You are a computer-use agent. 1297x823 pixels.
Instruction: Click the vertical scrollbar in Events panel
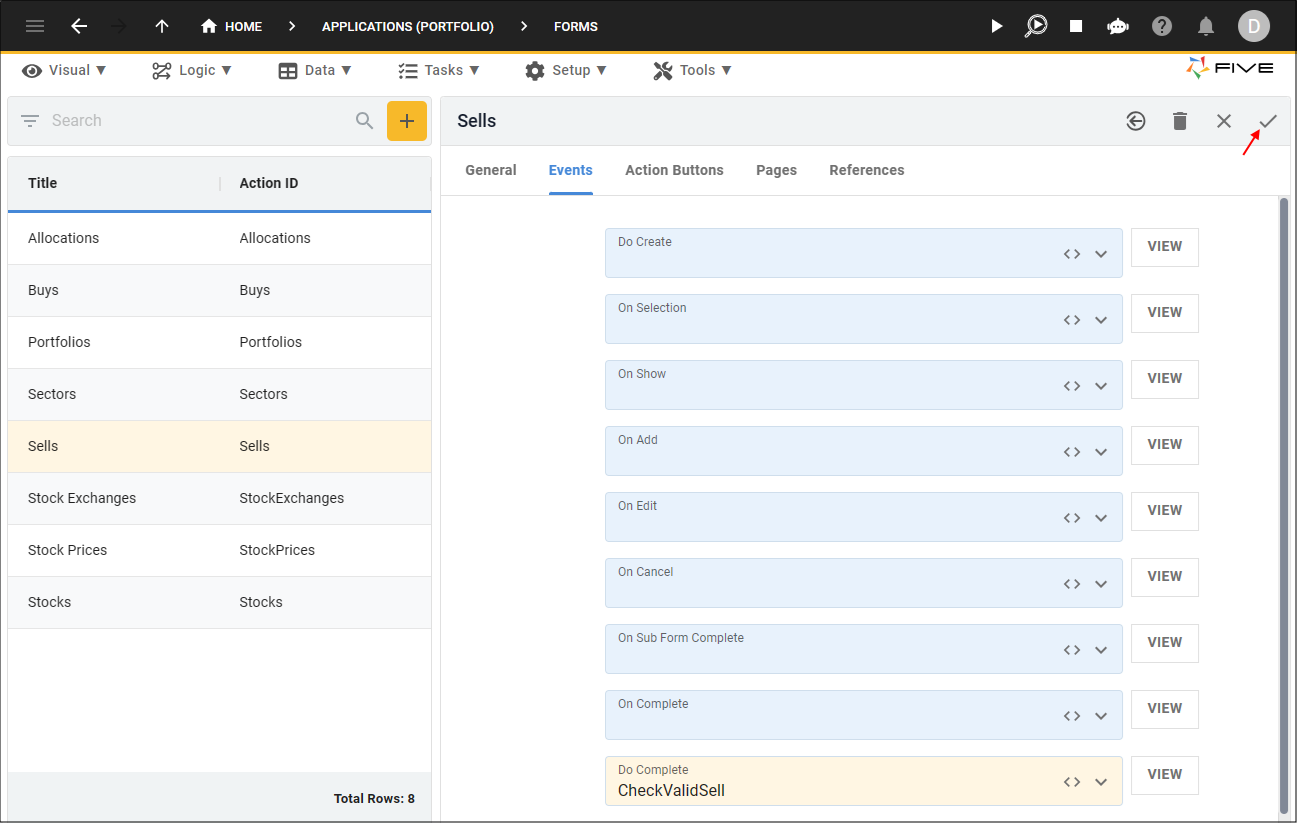coord(1284,505)
